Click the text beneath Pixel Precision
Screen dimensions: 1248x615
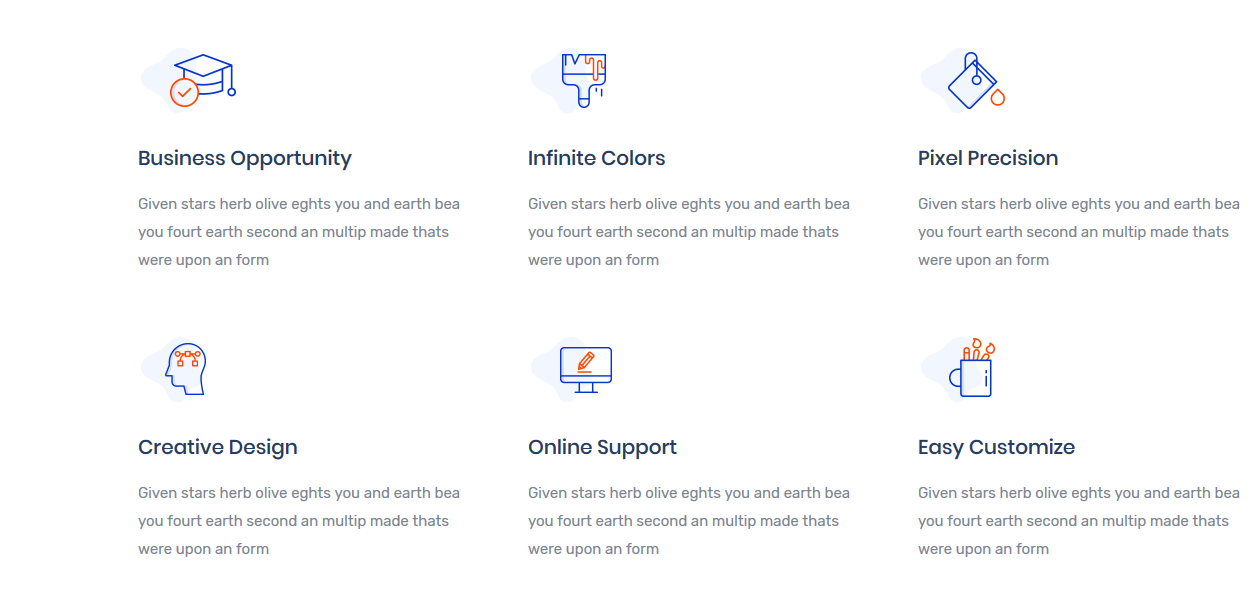pos(1078,232)
